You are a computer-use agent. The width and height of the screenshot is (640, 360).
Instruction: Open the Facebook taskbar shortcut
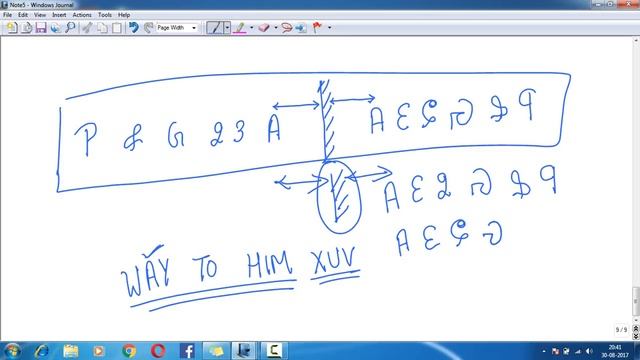point(187,351)
